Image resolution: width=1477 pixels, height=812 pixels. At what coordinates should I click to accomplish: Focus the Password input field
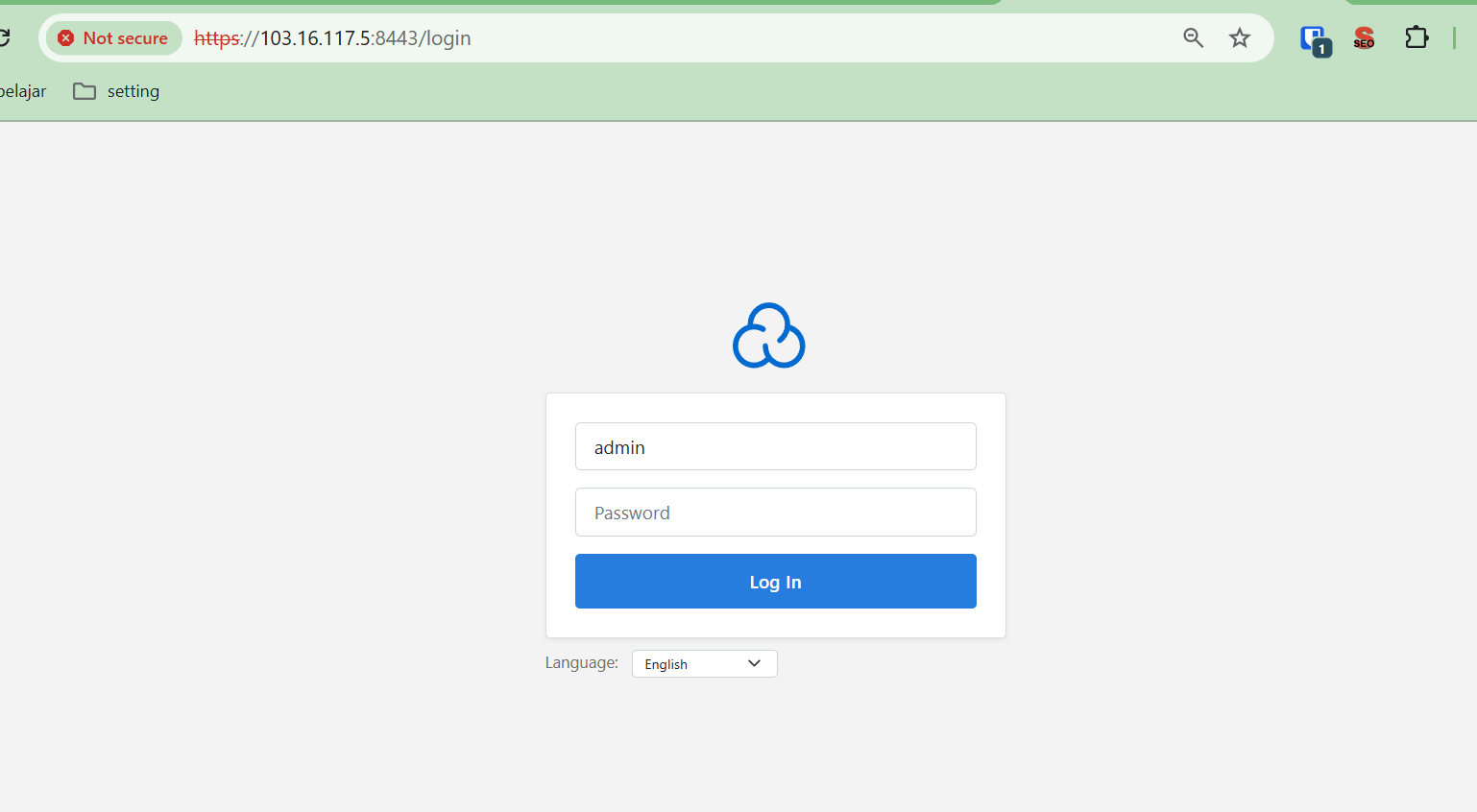click(x=776, y=513)
